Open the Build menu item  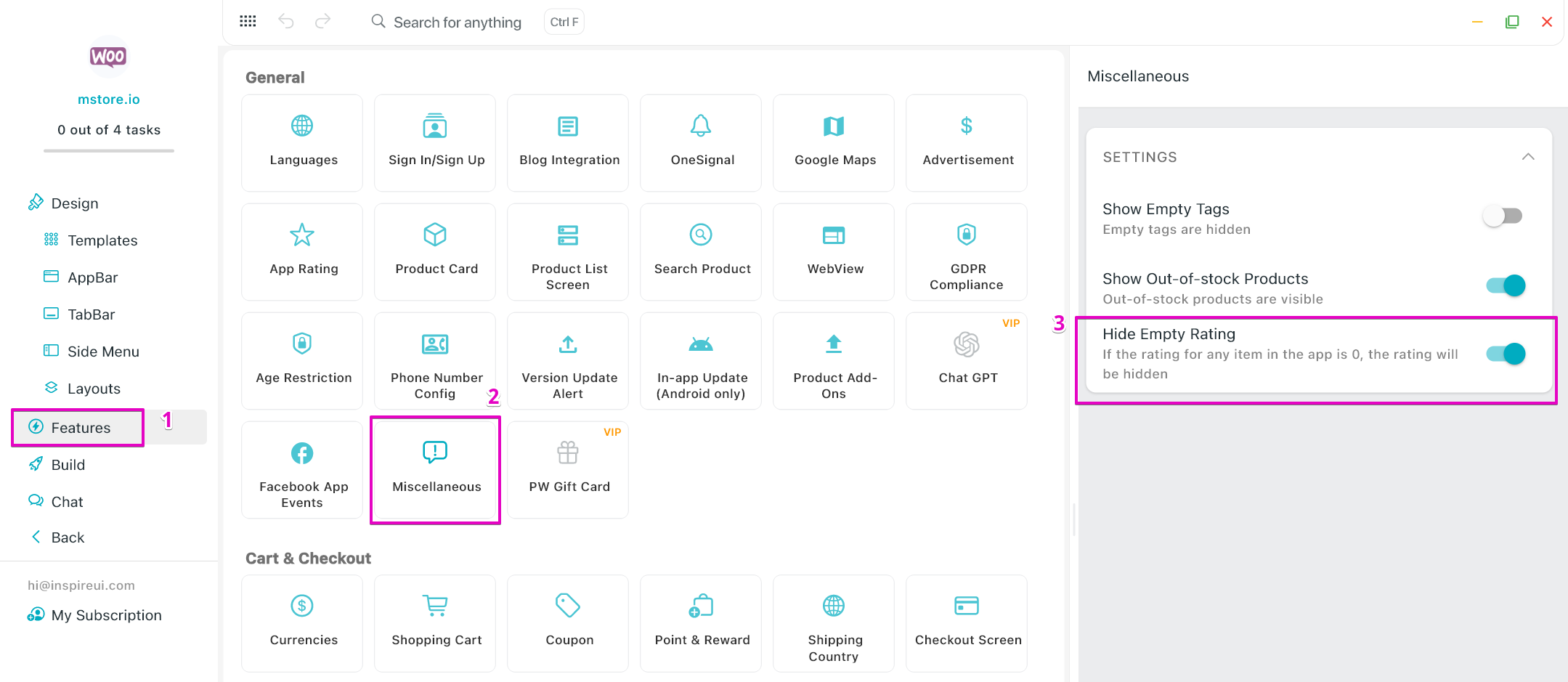68,465
